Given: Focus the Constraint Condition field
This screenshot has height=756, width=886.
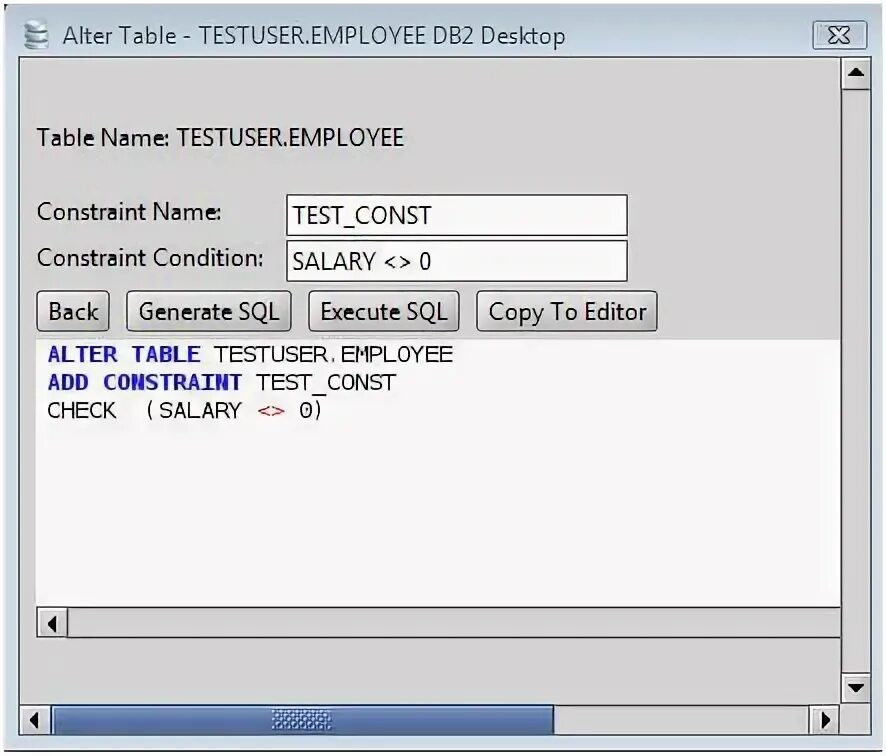Looking at the screenshot, I should tap(457, 261).
